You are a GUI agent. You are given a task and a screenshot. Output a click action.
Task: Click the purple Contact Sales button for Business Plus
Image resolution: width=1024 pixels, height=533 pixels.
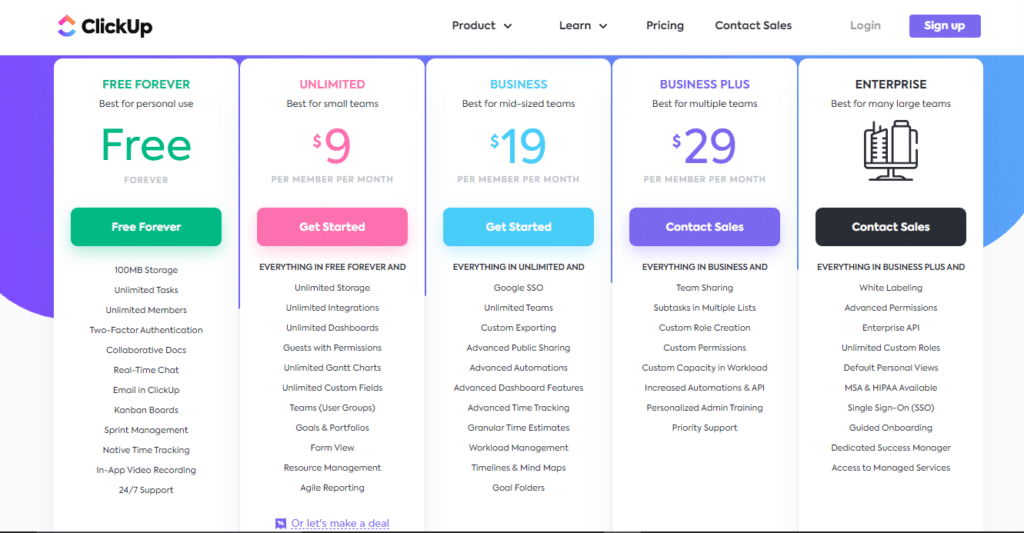pos(705,227)
